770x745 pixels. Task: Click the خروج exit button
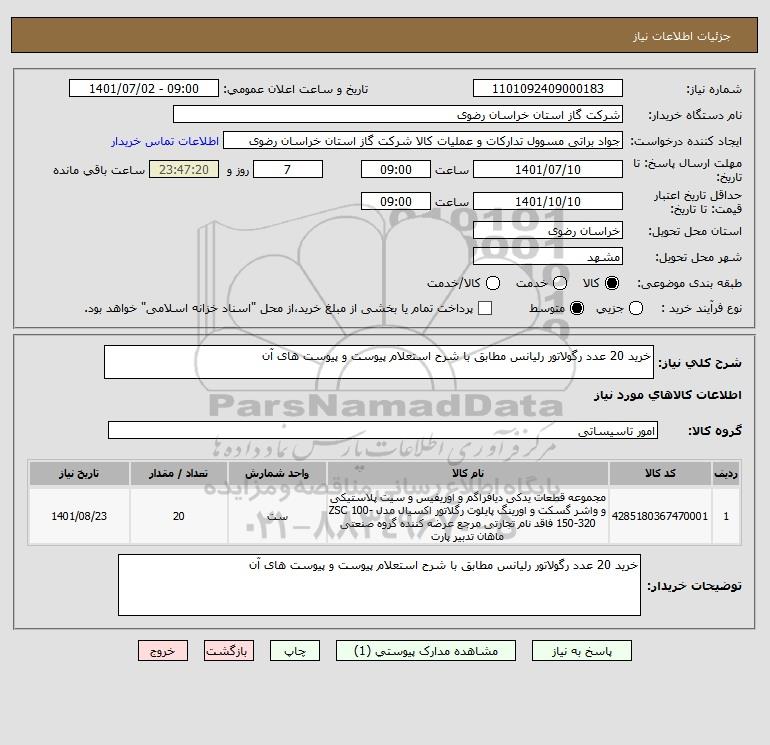point(163,651)
